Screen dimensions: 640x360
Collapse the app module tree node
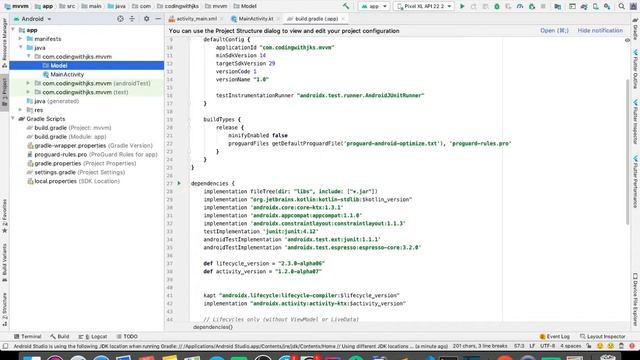point(13,30)
